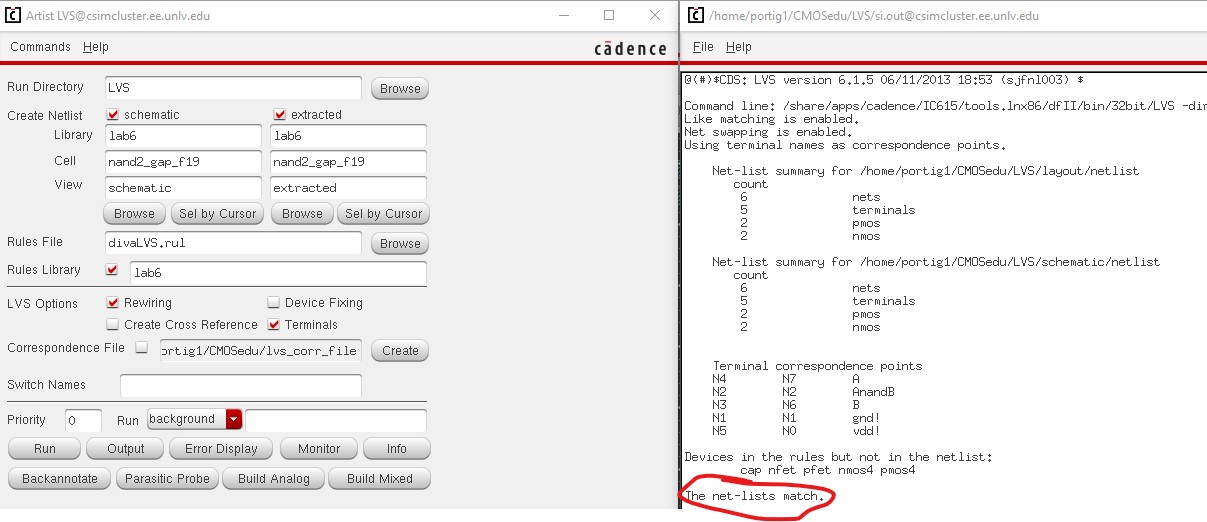Click the schematic Cell field nand2_gap_f19
This screenshot has width=1207, height=522.
point(185,161)
